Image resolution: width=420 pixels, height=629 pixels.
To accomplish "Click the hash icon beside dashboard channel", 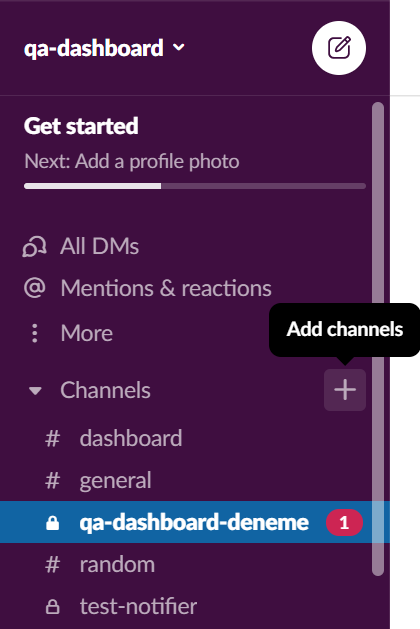I will click(x=53, y=438).
